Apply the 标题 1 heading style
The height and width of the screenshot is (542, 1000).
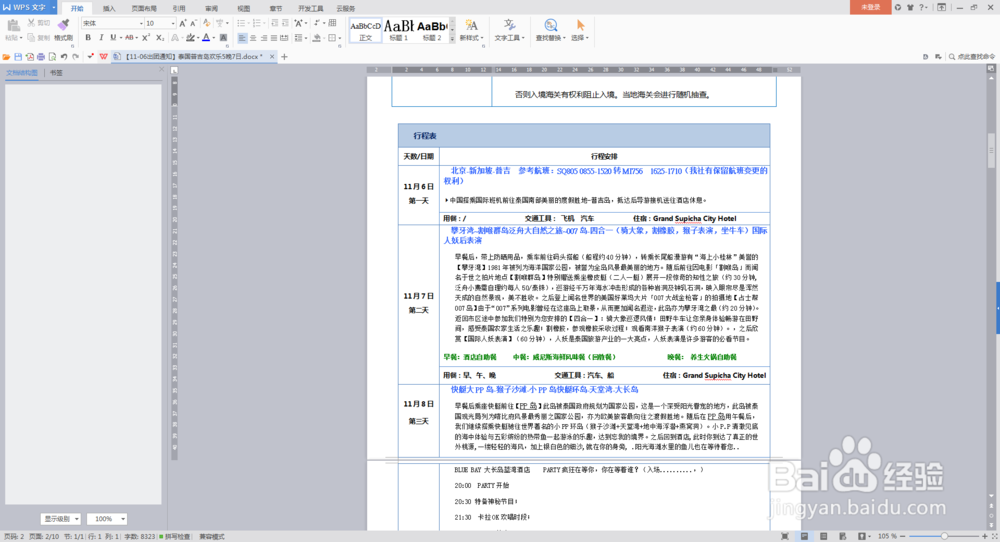coord(399,30)
